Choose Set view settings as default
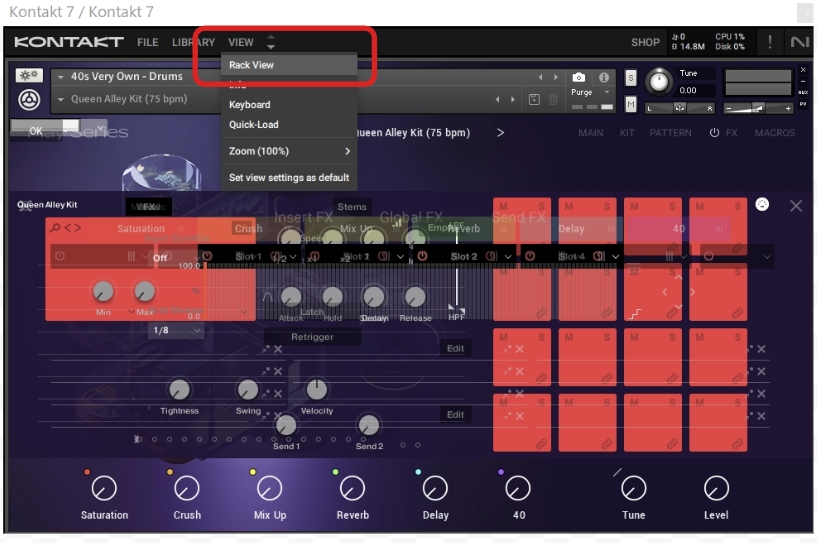817x543 pixels. tap(289, 178)
